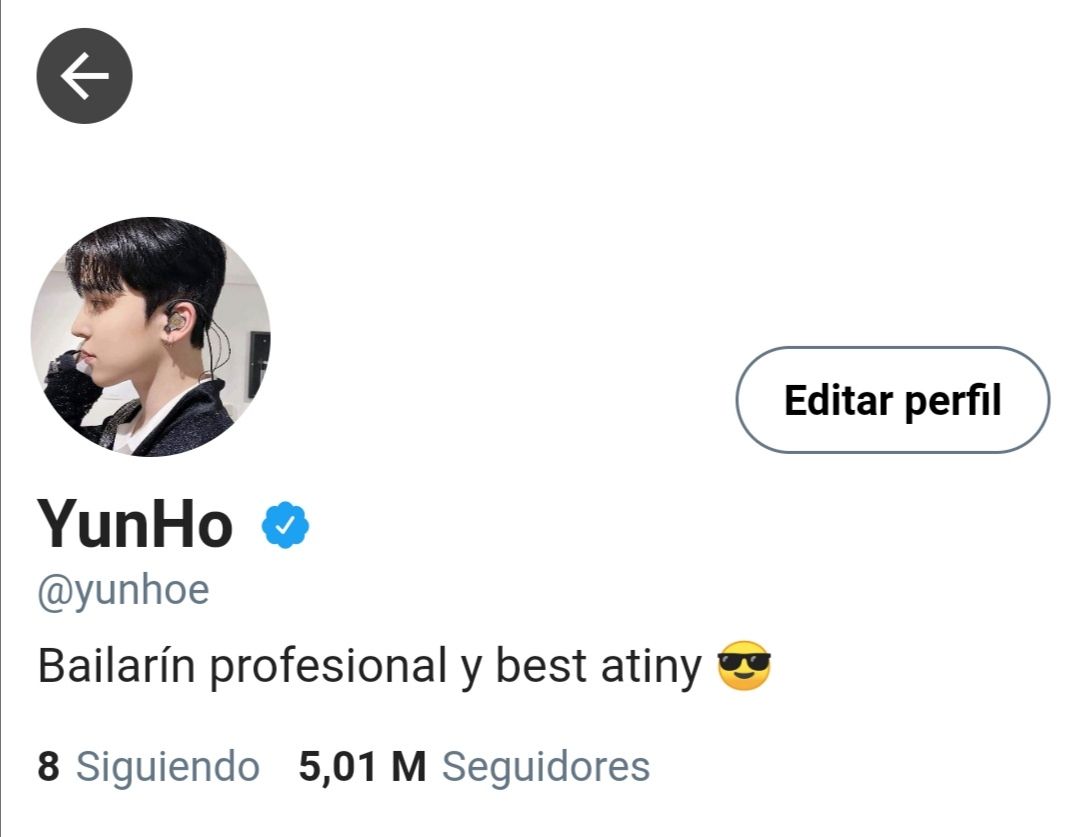Screen dimensions: 1079x837
Task: Click the word profesional in the bio
Action: tap(328, 667)
